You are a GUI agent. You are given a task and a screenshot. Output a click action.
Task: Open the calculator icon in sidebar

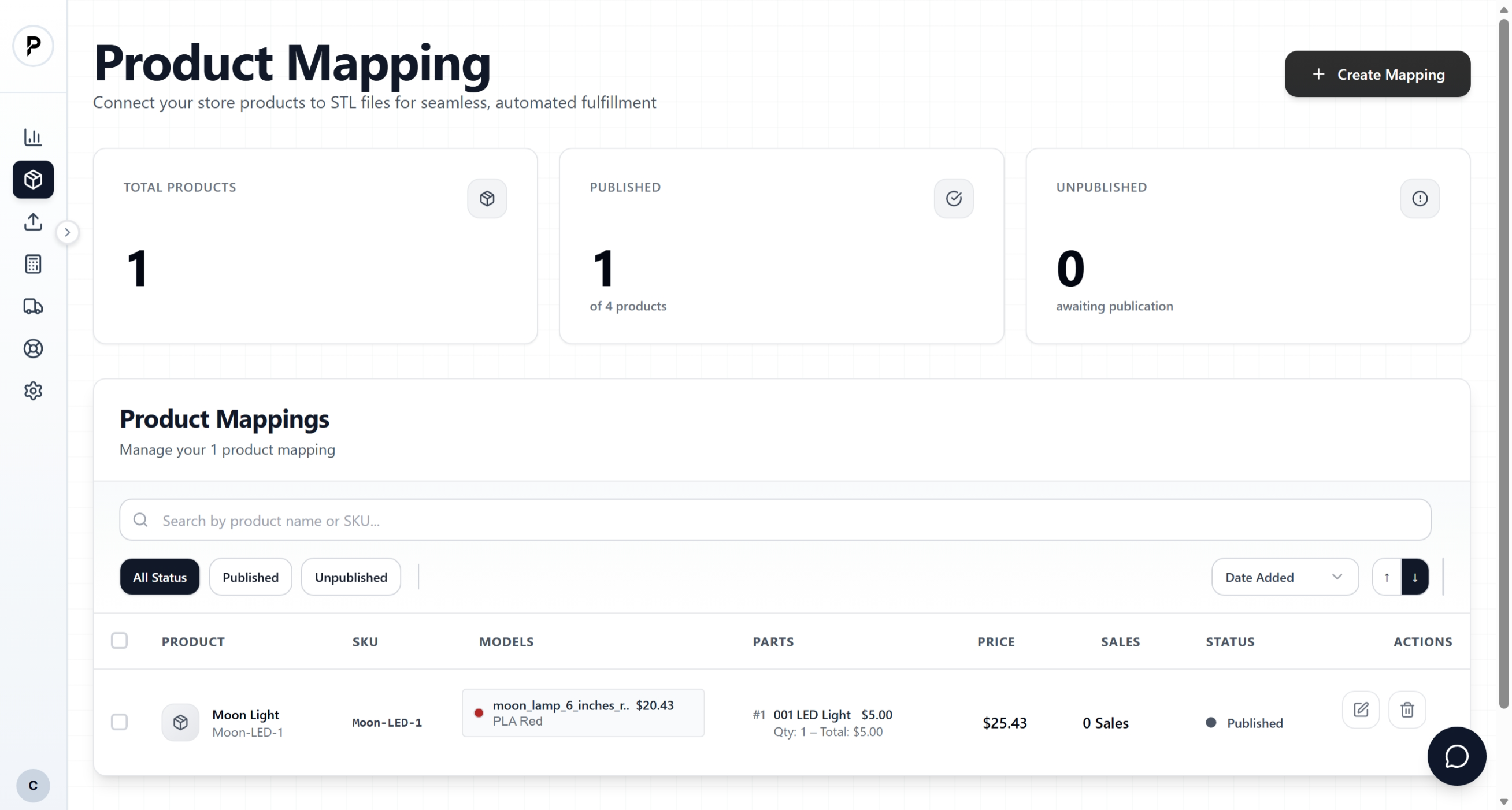33,264
